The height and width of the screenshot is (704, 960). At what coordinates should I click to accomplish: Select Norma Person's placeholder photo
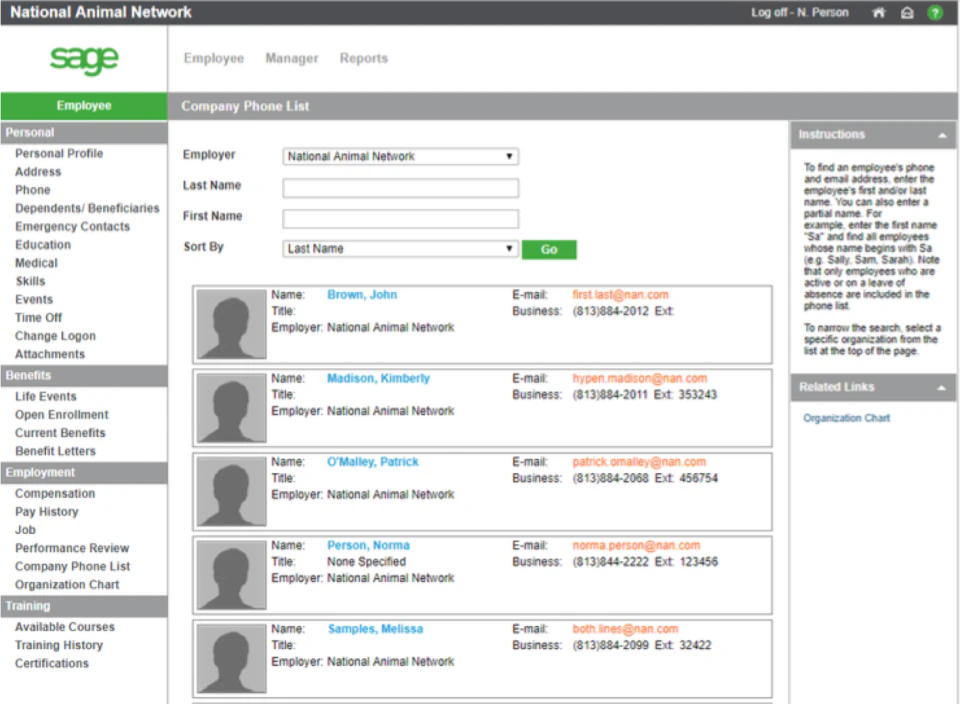(230, 574)
